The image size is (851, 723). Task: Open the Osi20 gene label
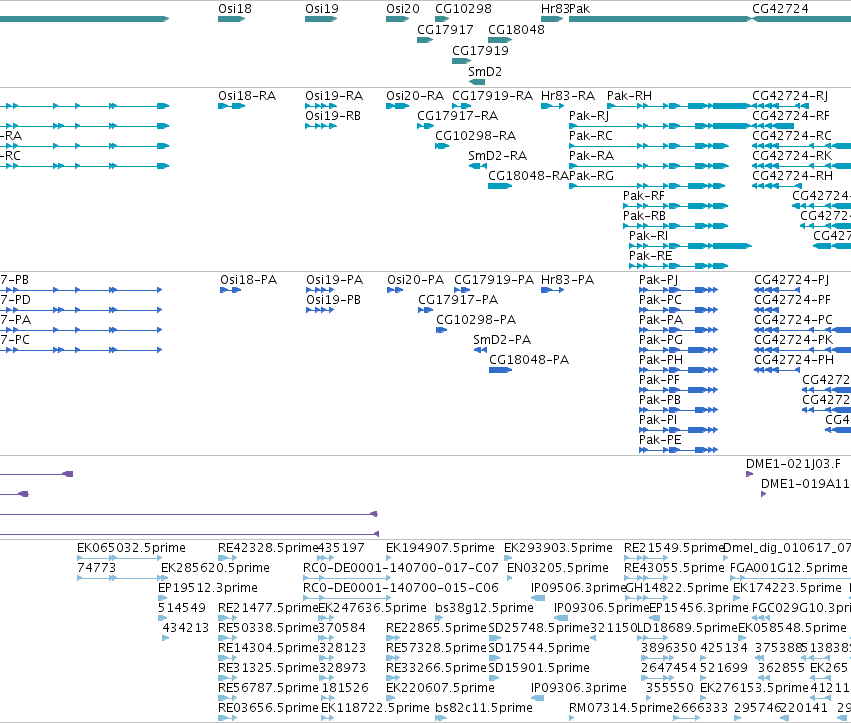[x=403, y=9]
